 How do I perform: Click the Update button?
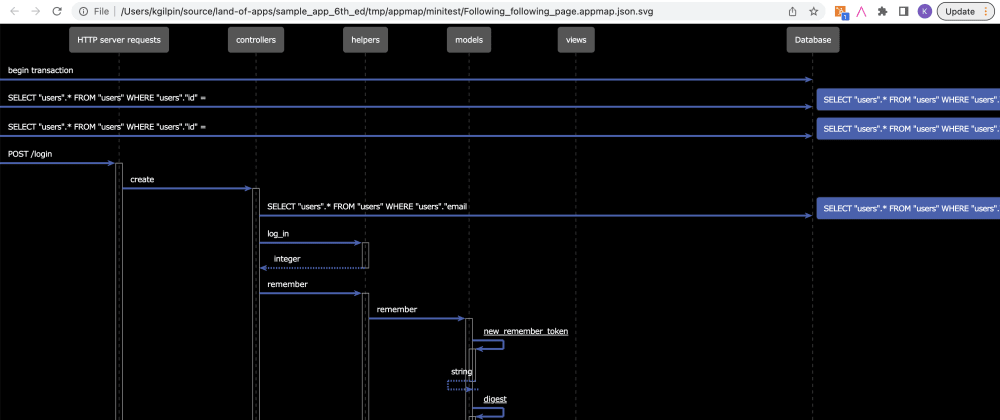[959, 11]
